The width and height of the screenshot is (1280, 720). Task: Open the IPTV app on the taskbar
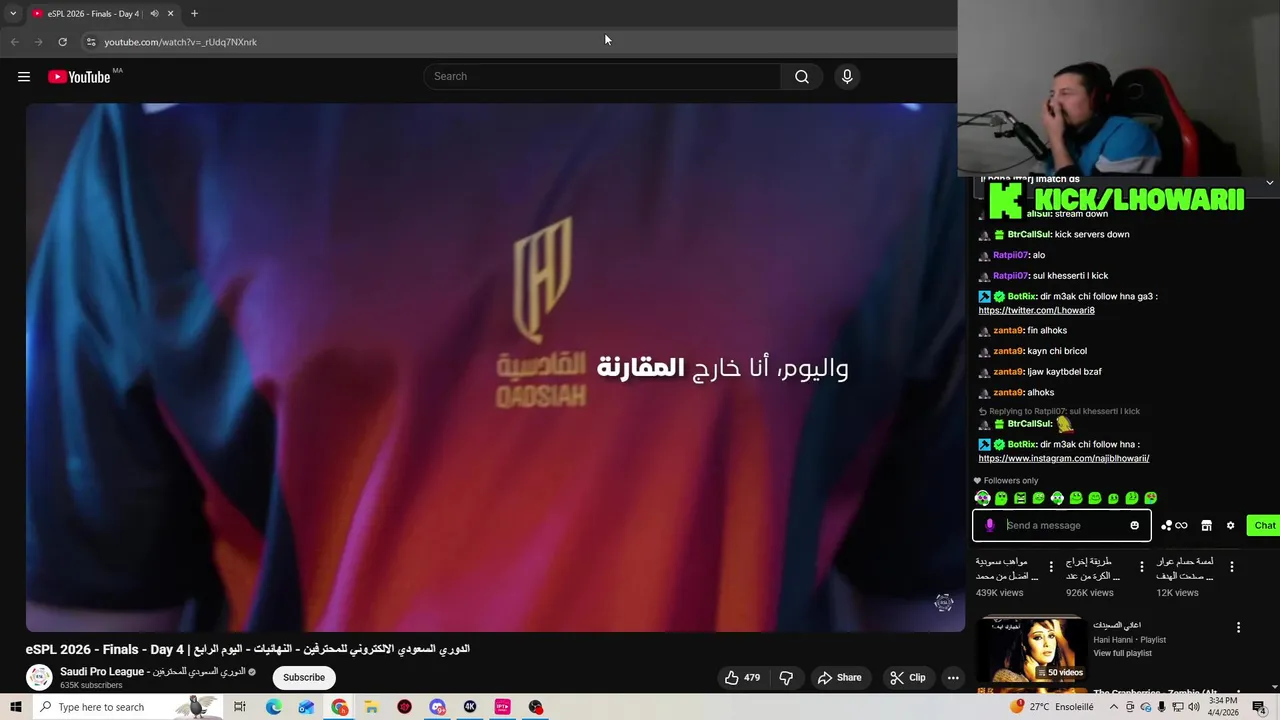(x=503, y=707)
